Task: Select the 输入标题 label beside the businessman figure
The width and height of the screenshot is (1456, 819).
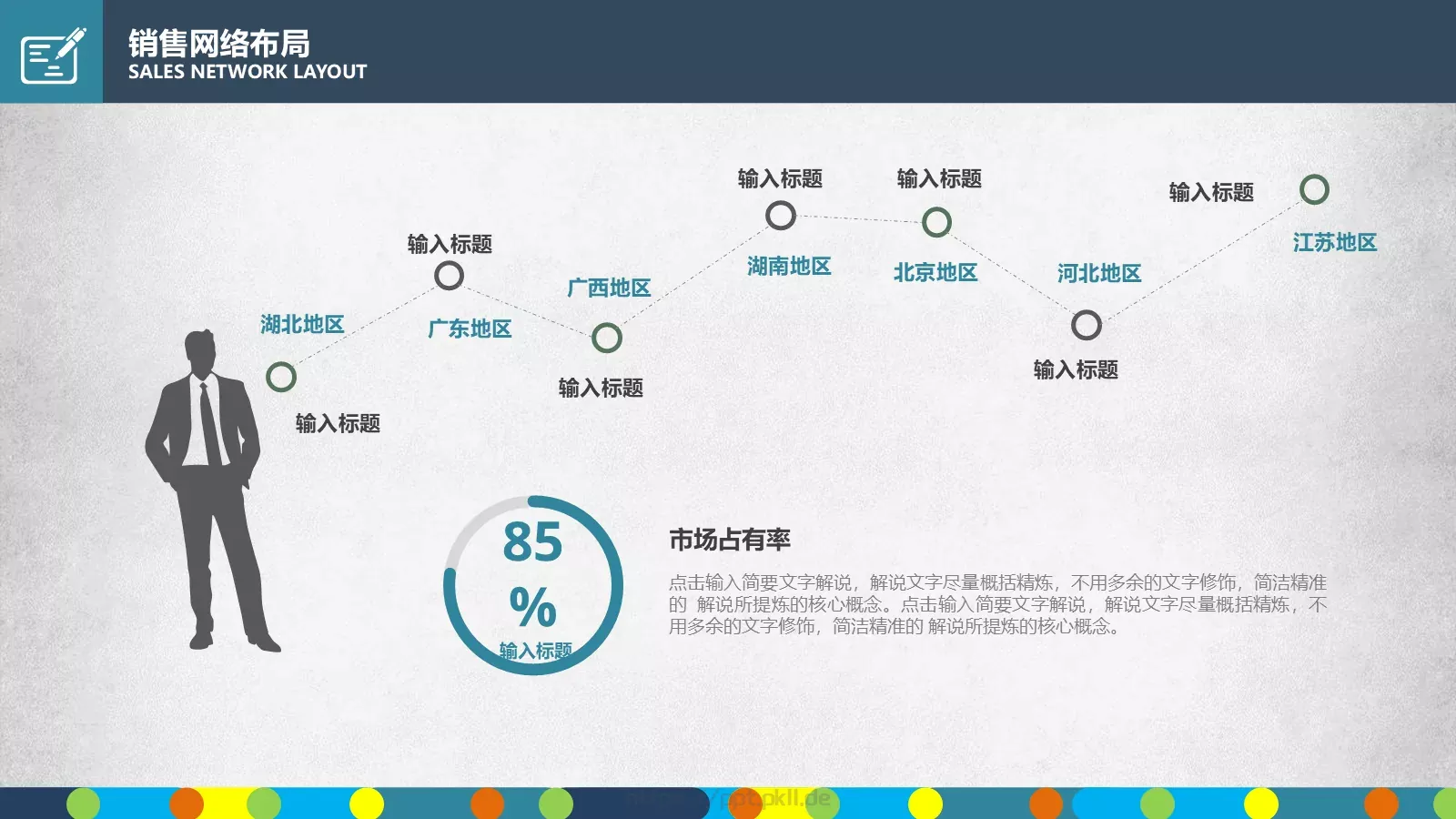Action: [338, 423]
